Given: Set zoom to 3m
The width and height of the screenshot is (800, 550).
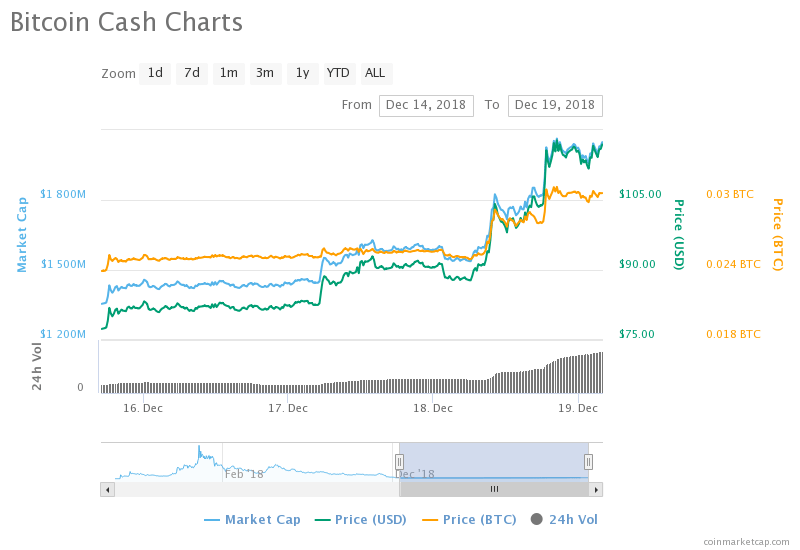Looking at the screenshot, I should (265, 73).
